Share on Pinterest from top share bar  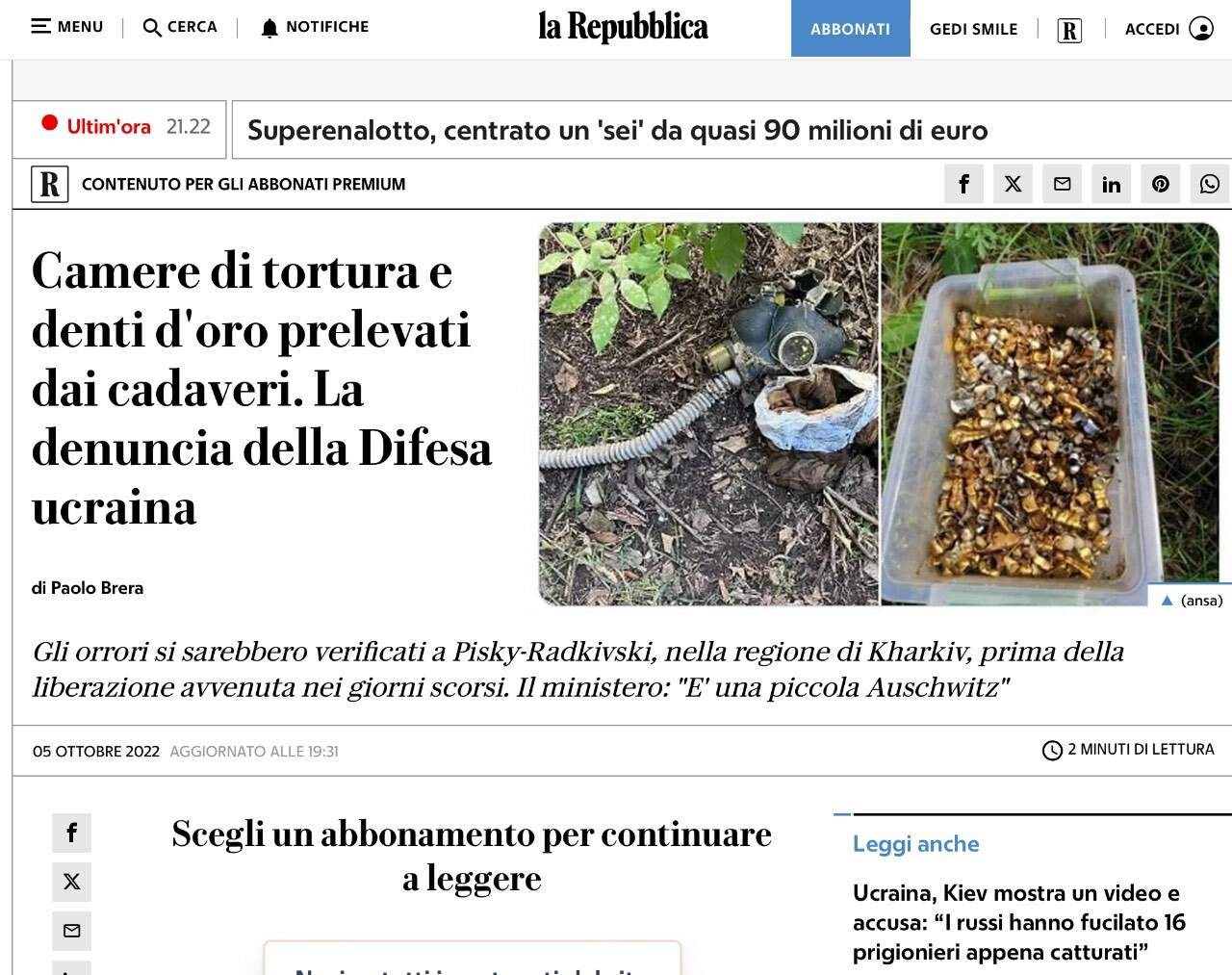click(1160, 184)
